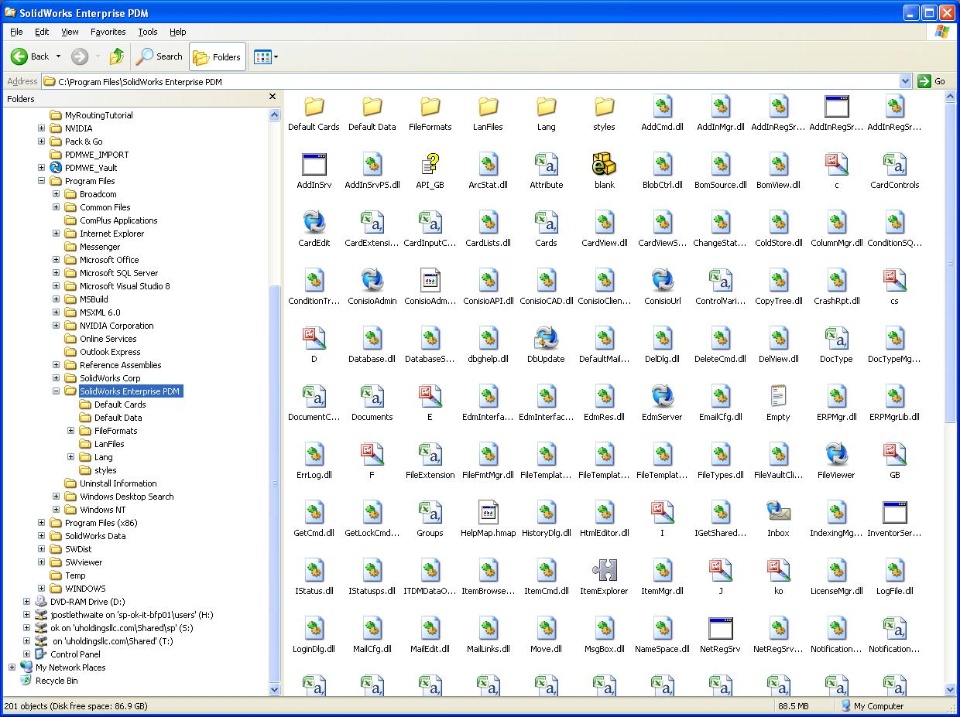Select Control Panel in the folder tree
The width and height of the screenshot is (960, 717).
click(x=75, y=655)
